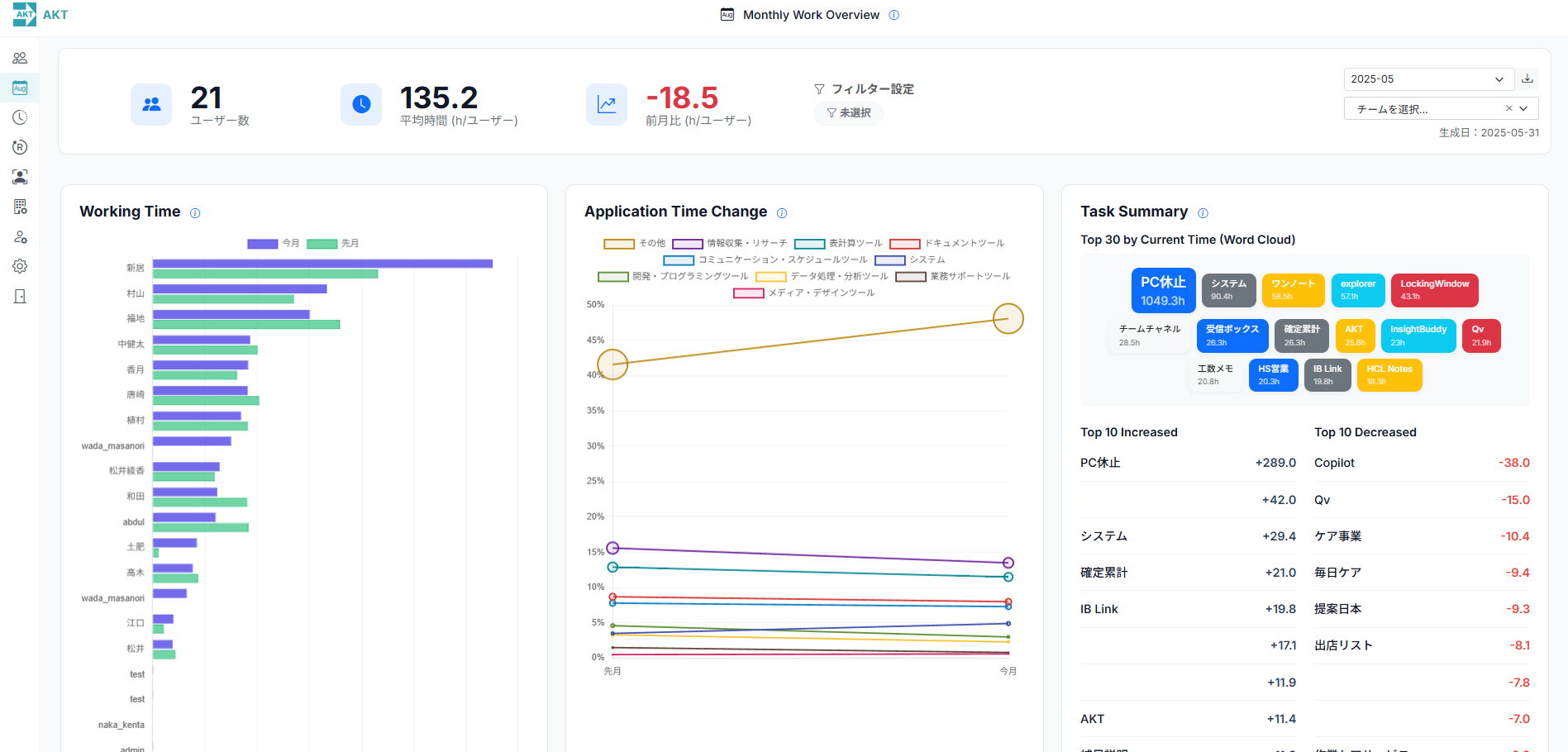
Task: Open the users group page in sidebar
Action: [20, 58]
